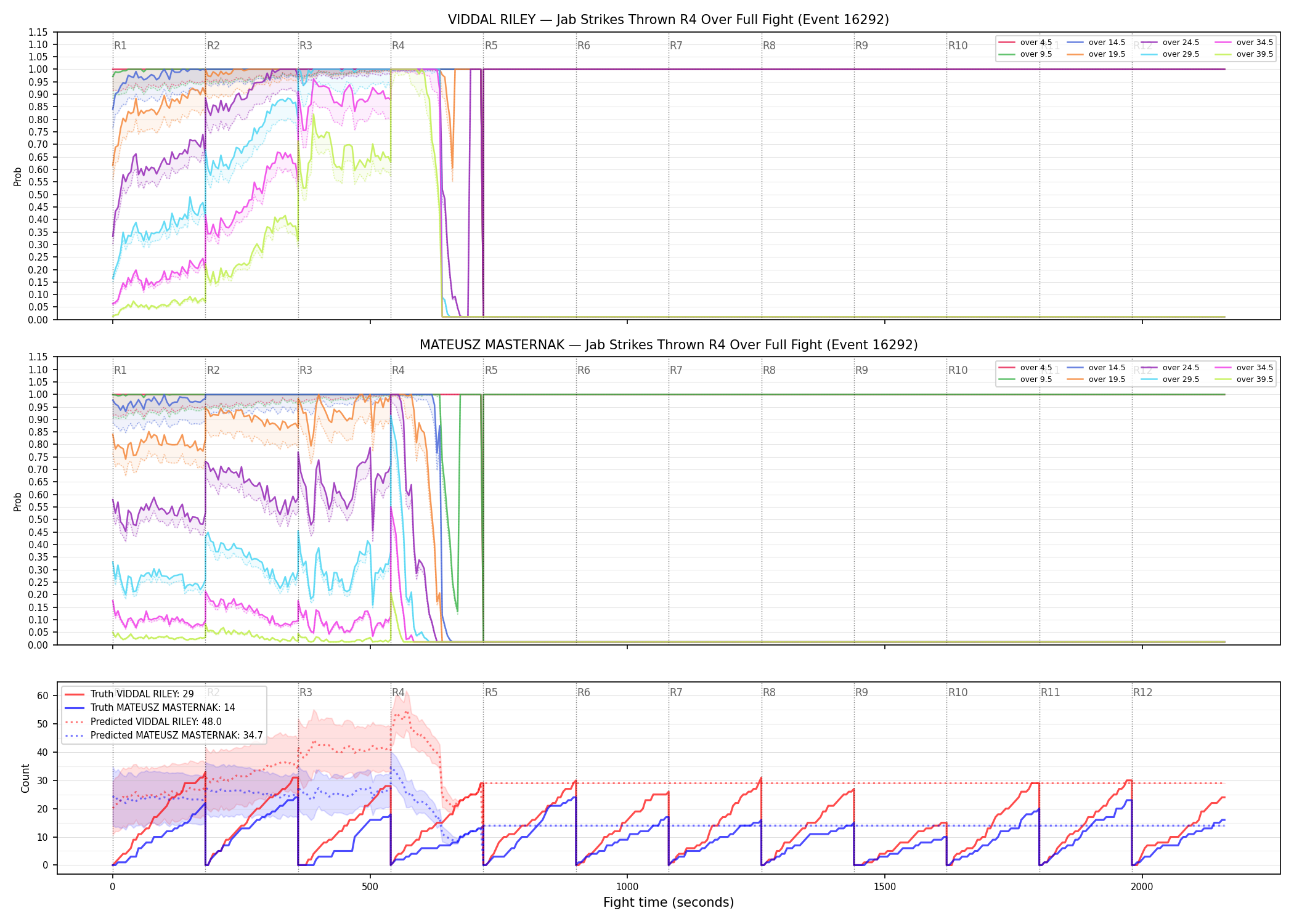Select 'over 29.5' legend entry in the Masternak chart

pos(1170,379)
